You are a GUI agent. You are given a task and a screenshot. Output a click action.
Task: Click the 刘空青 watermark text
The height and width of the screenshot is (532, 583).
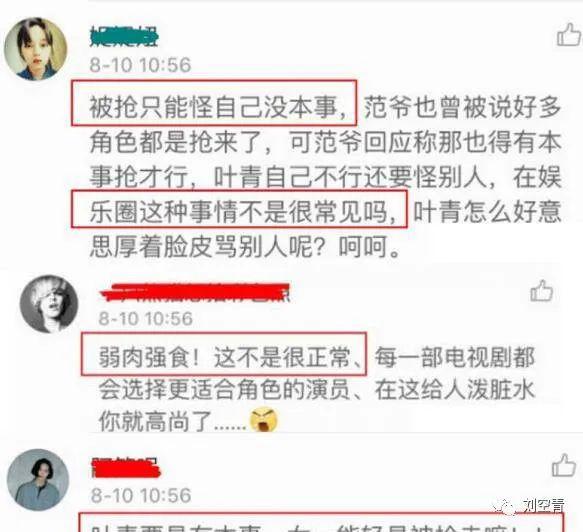tap(544, 506)
